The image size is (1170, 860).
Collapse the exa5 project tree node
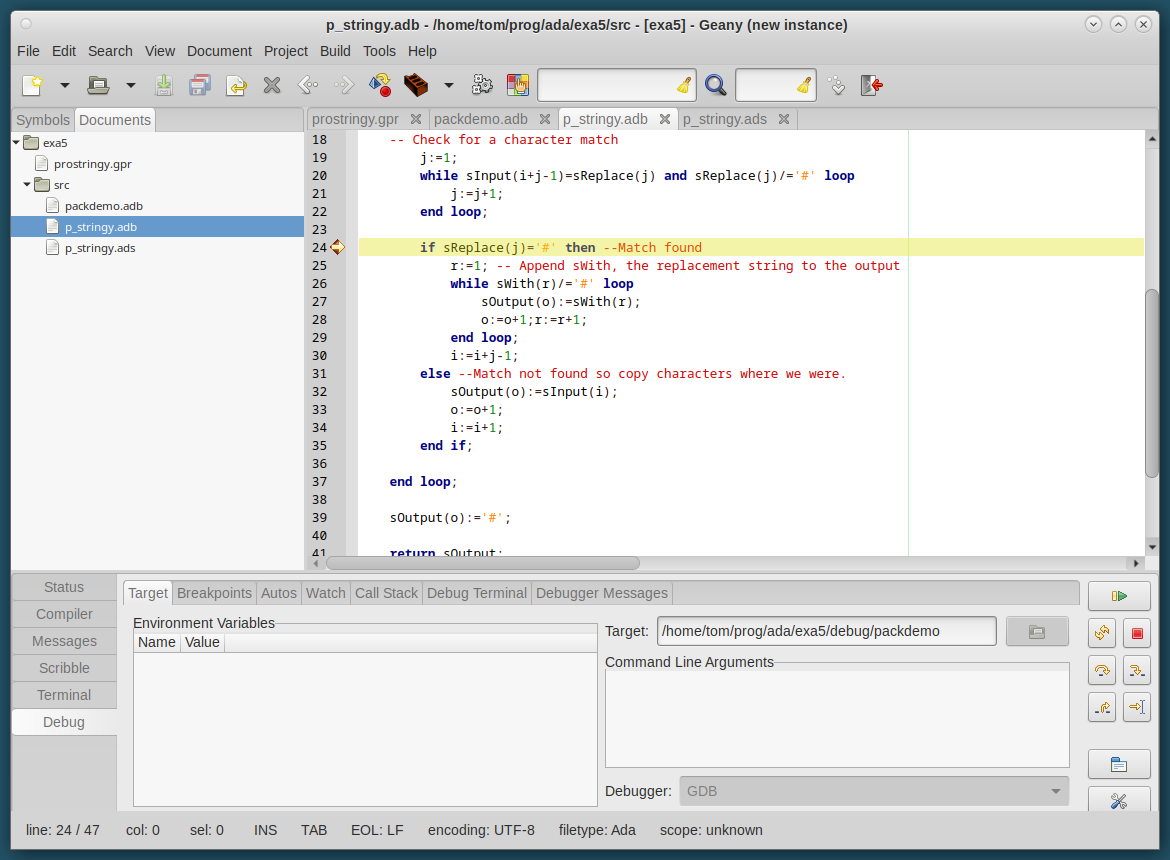pyautogui.click(x=17, y=143)
